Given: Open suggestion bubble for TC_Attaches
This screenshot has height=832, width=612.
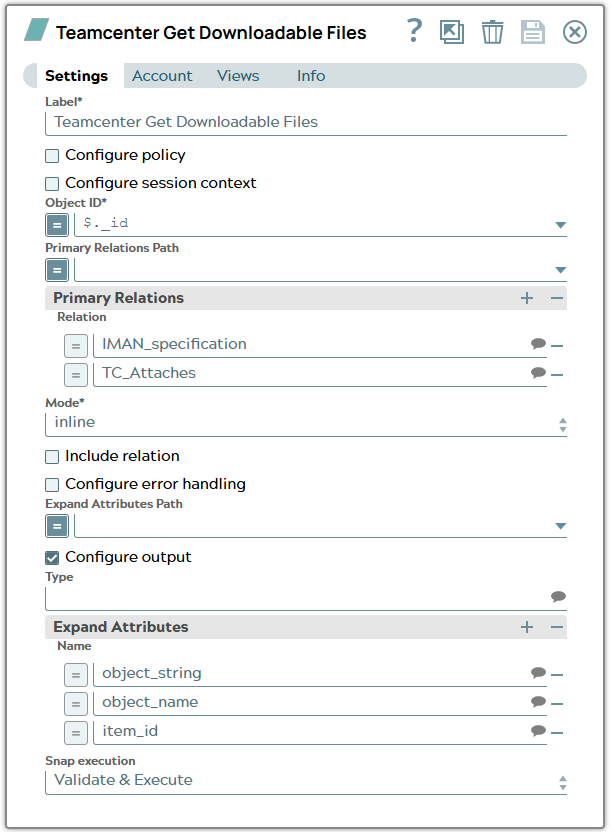Looking at the screenshot, I should [x=538, y=373].
